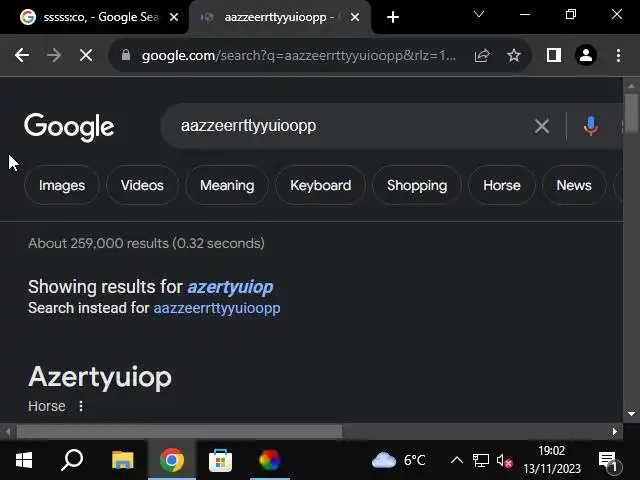Open the Chrome three-dot menu
Viewport: 640px width, 480px height.
click(618, 55)
